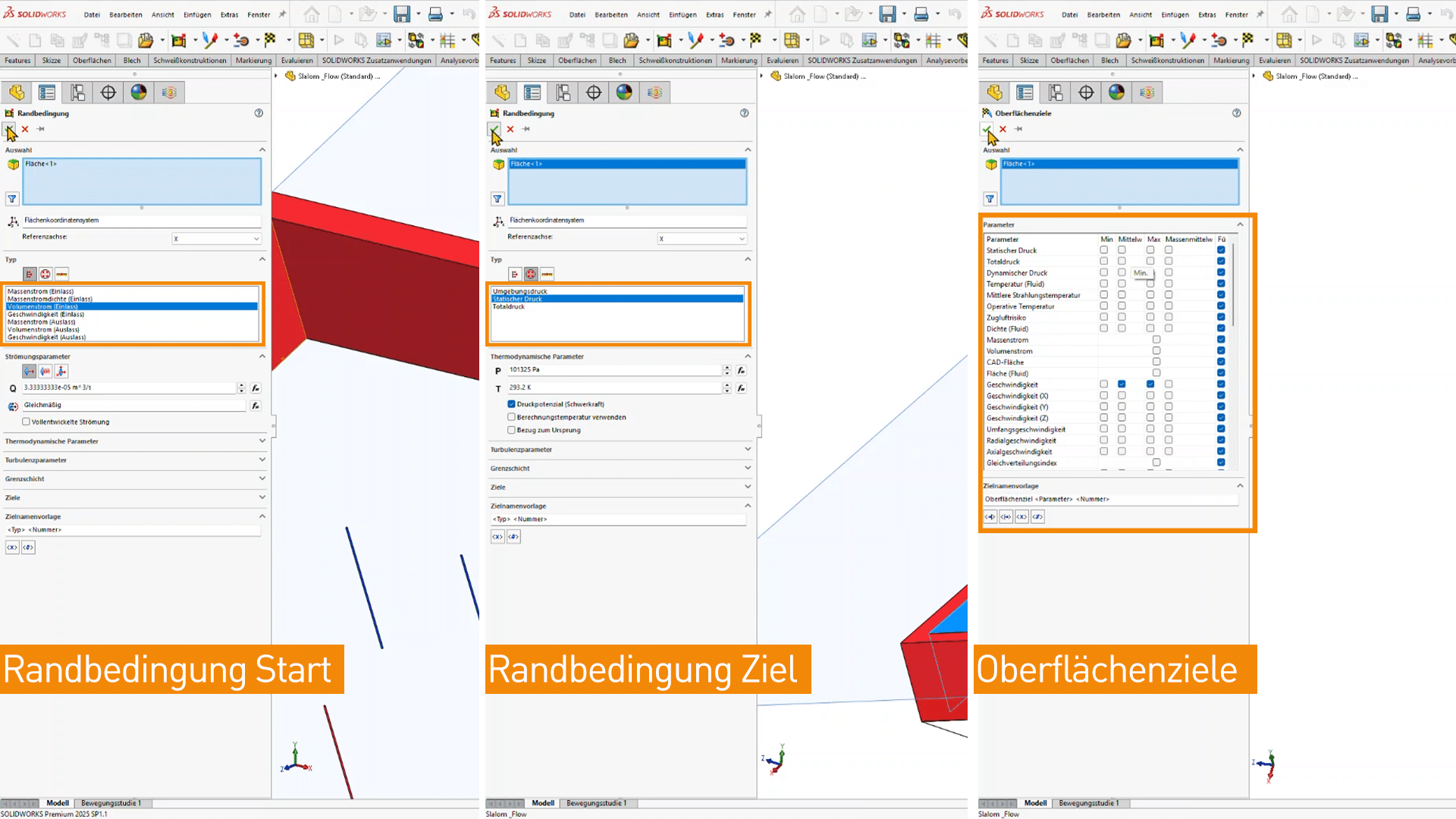Collapse the Parameter section in Oberflächenziele panel

[1240, 224]
